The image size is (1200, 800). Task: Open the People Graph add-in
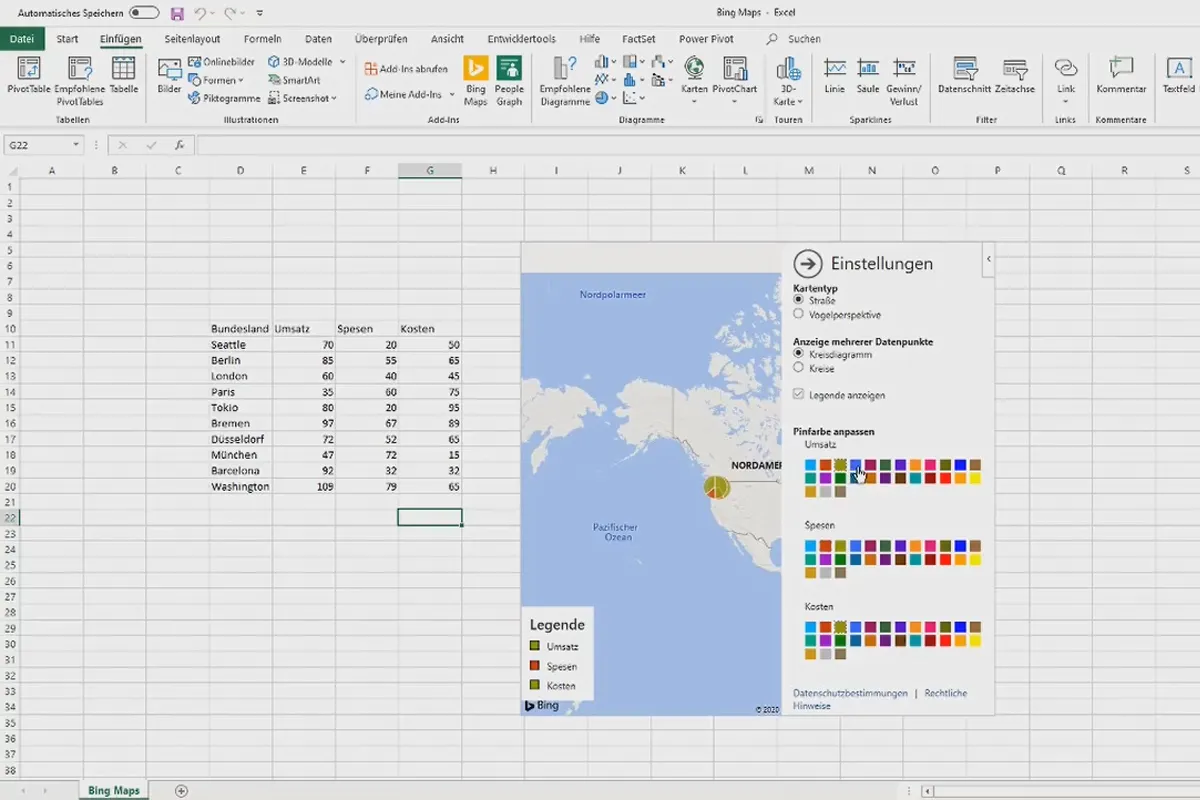pyautogui.click(x=509, y=82)
